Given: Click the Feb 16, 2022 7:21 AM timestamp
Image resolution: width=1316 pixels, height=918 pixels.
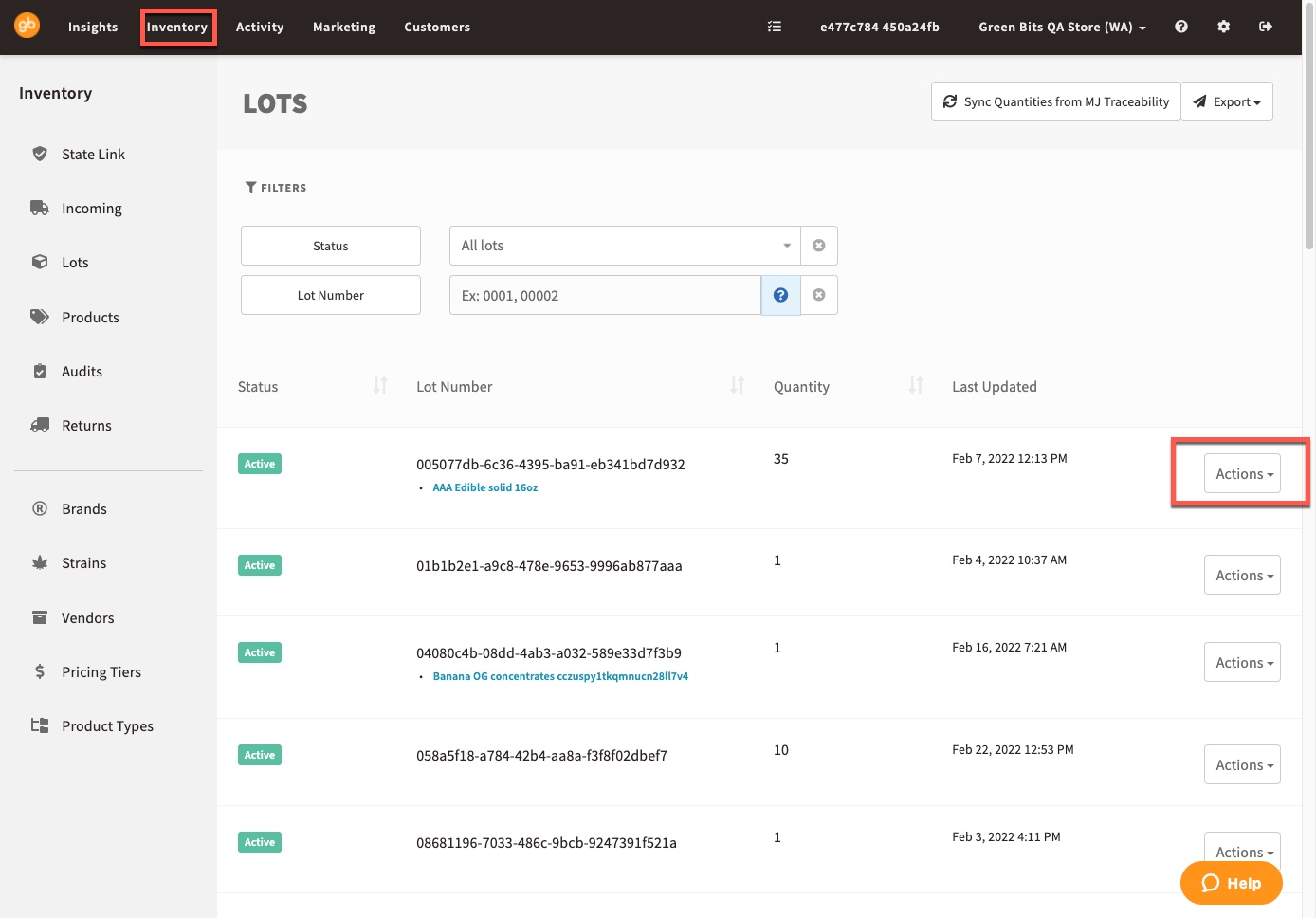Looking at the screenshot, I should point(1010,648).
